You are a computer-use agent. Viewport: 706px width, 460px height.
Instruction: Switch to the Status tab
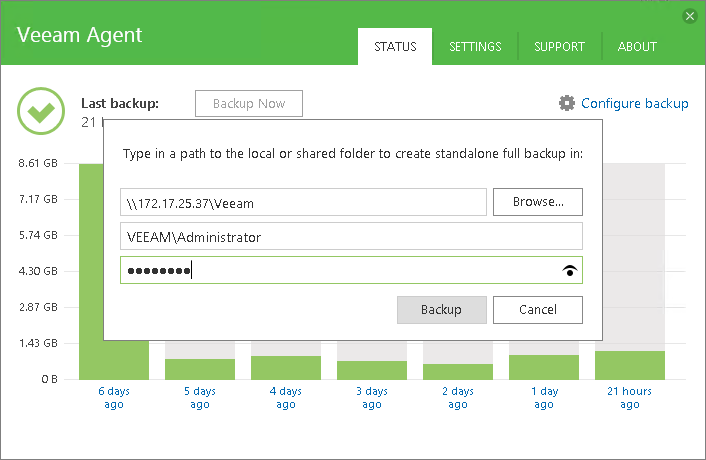tap(395, 46)
